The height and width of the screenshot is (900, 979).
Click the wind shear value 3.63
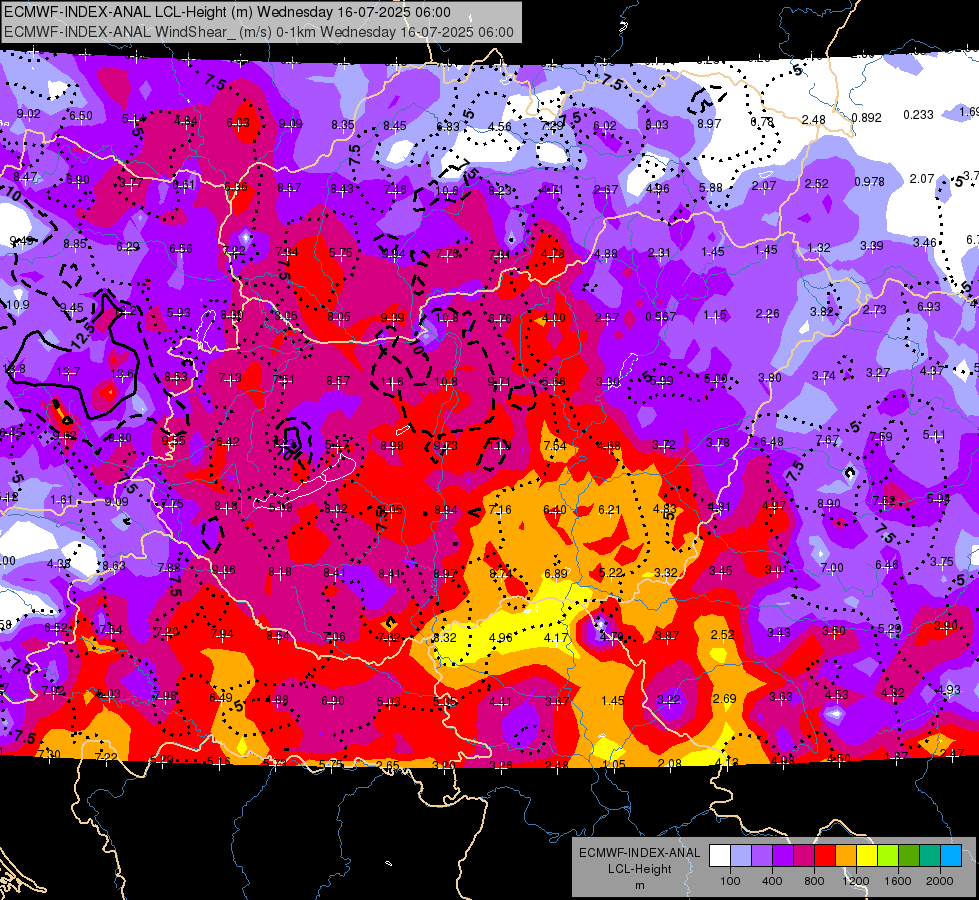coord(780,696)
